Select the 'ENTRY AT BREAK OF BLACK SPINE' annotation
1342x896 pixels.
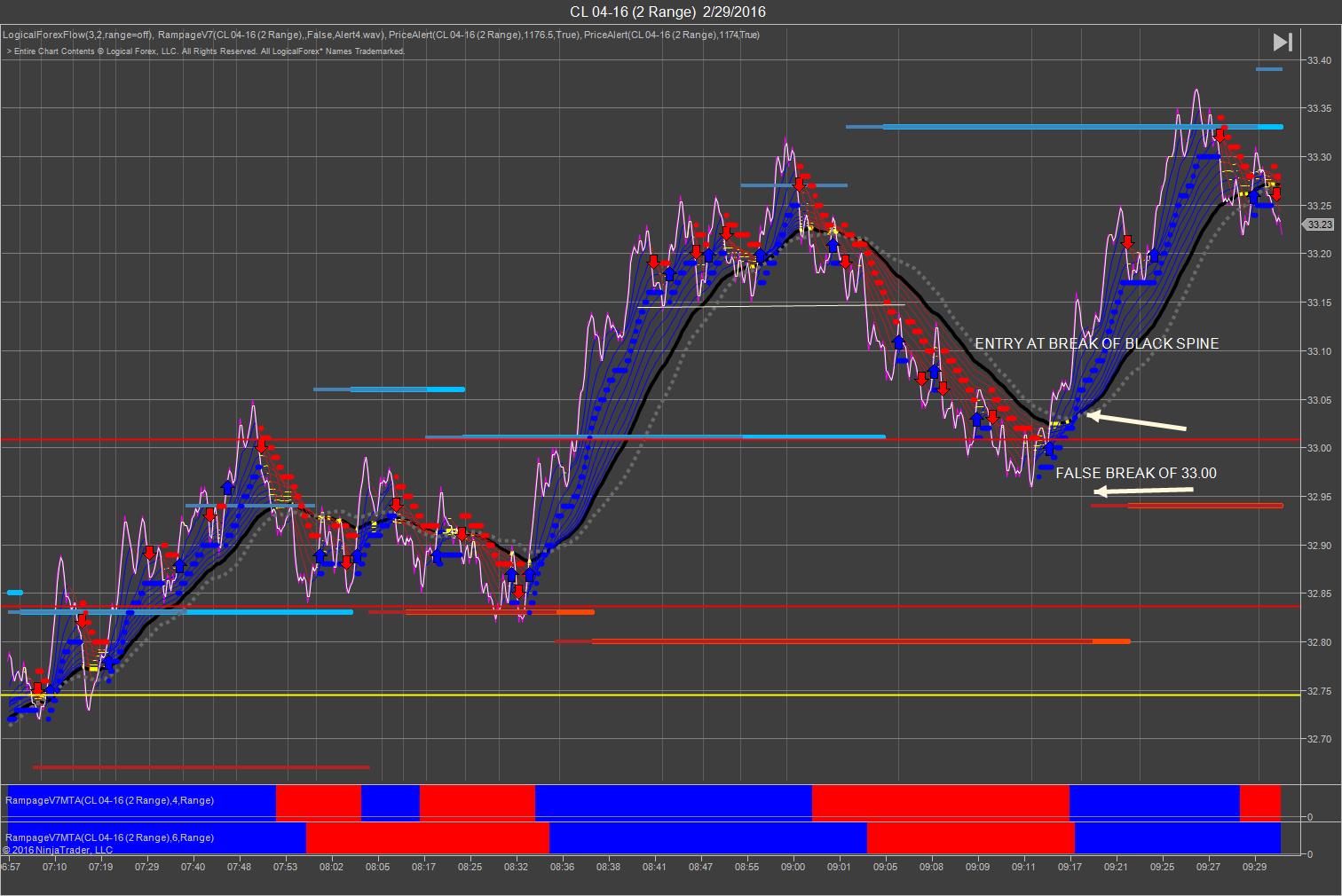point(1097,343)
